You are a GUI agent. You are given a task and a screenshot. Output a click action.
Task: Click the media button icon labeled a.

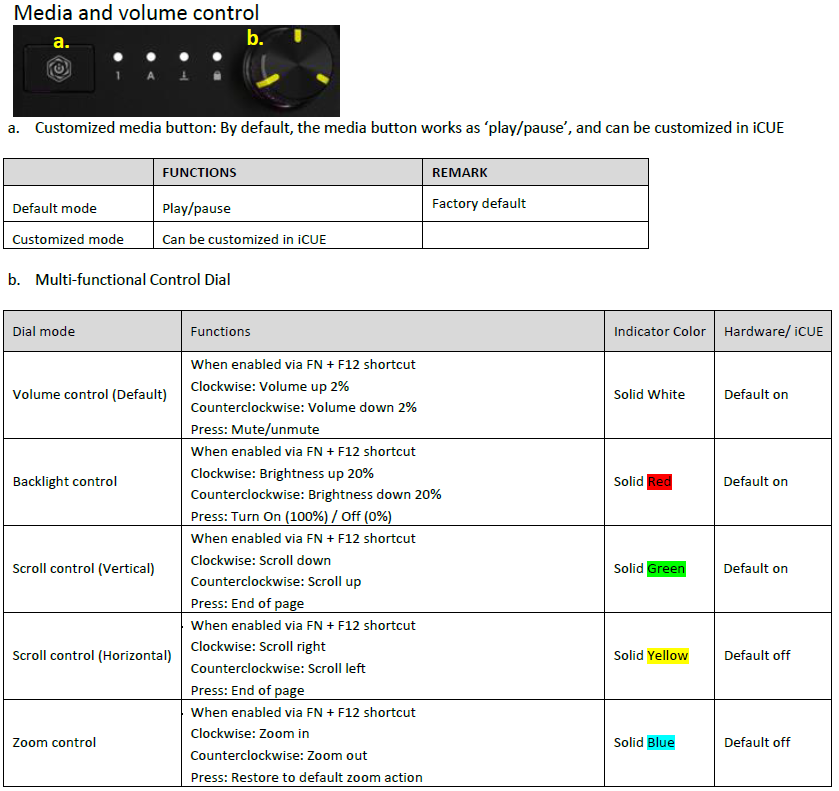59,69
